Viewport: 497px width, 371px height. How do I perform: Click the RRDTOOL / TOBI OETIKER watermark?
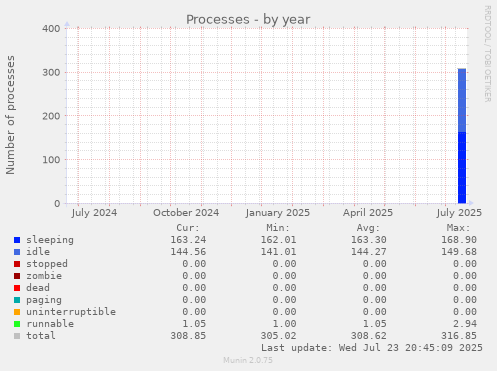[x=487, y=54]
